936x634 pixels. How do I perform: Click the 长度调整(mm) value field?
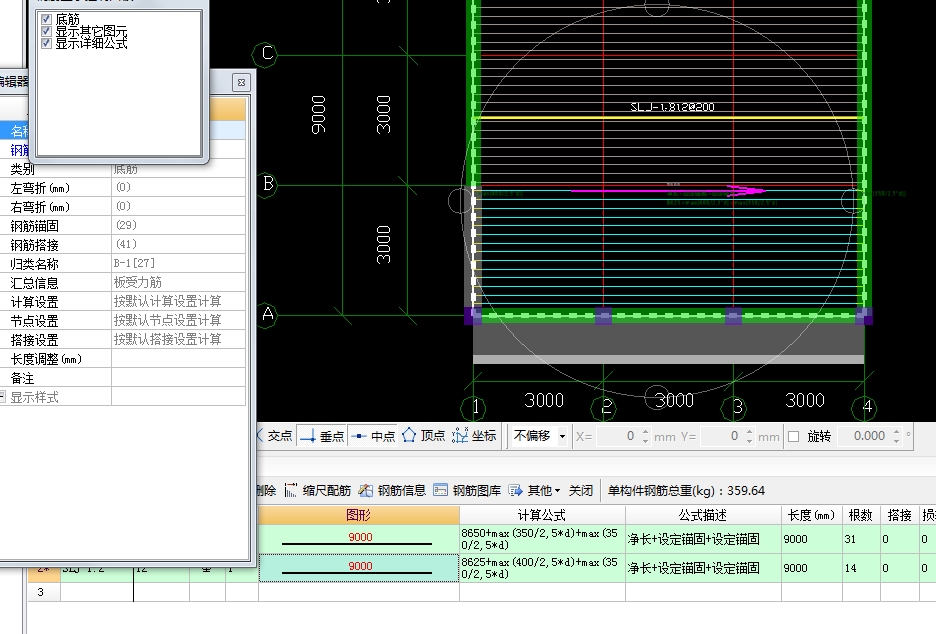click(x=178, y=358)
